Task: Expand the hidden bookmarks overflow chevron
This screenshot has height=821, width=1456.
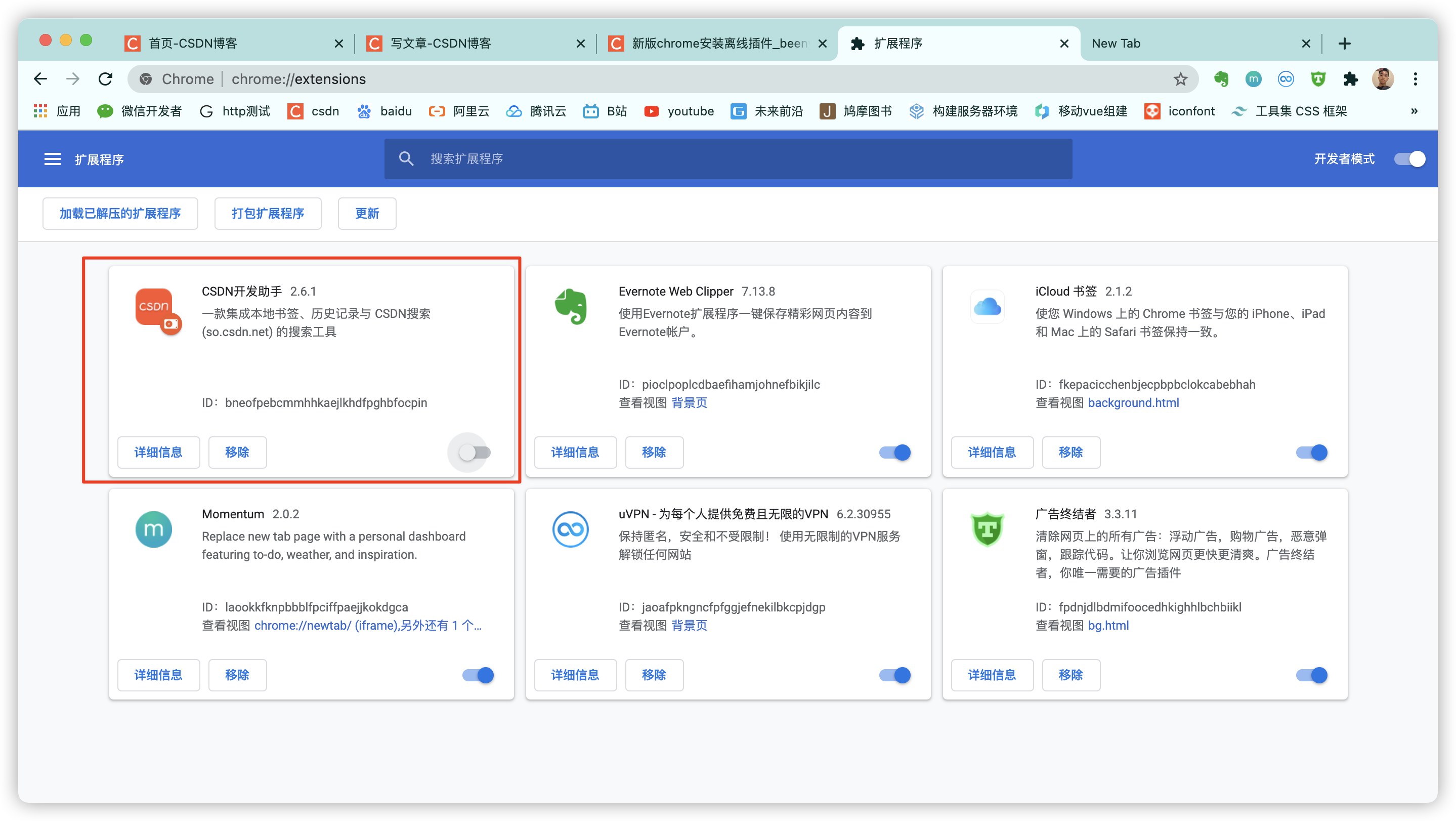Action: point(1414,111)
